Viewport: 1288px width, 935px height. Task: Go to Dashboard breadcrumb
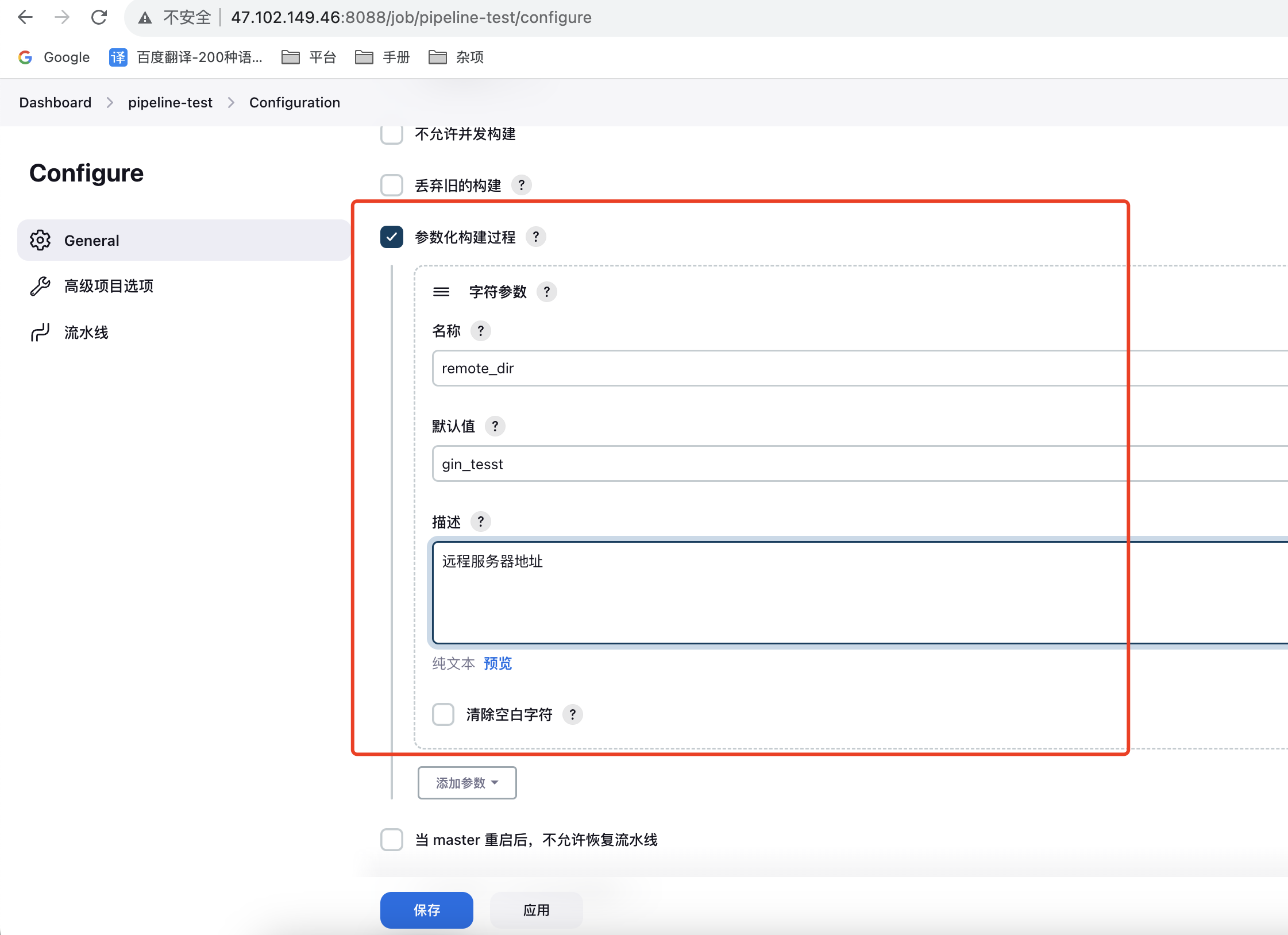coord(55,102)
